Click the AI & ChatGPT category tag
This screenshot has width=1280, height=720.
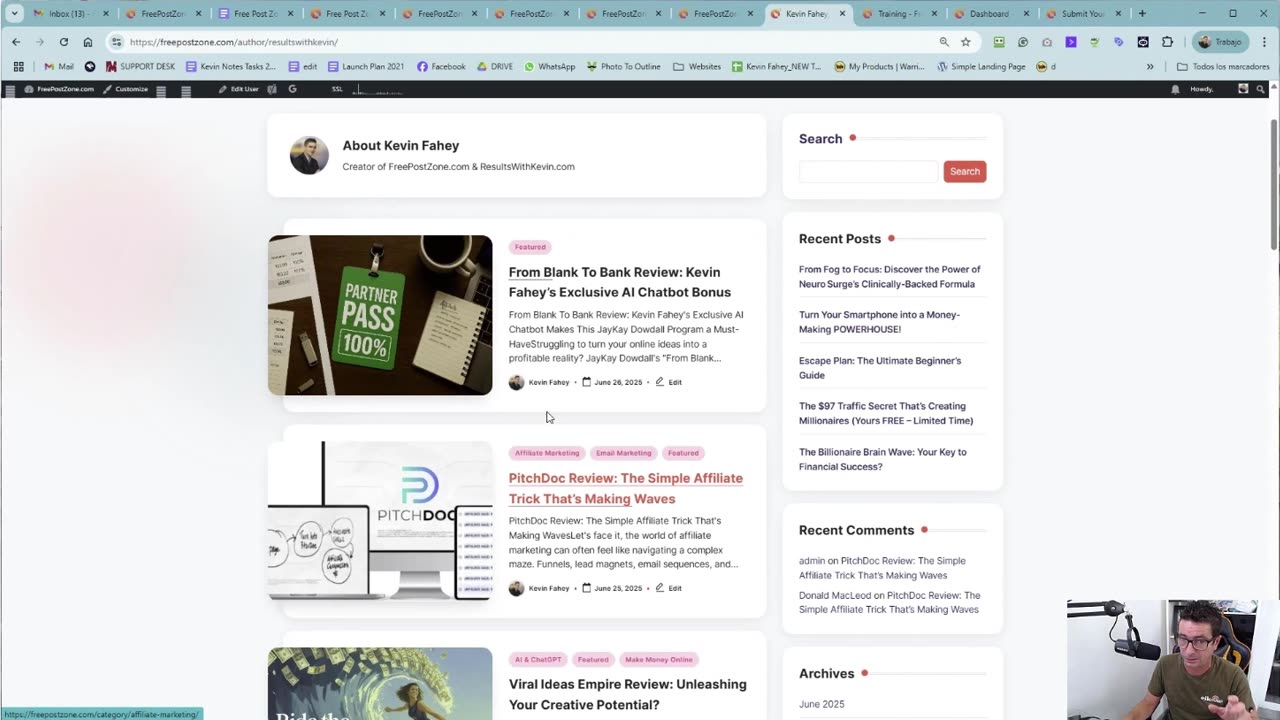tap(538, 660)
